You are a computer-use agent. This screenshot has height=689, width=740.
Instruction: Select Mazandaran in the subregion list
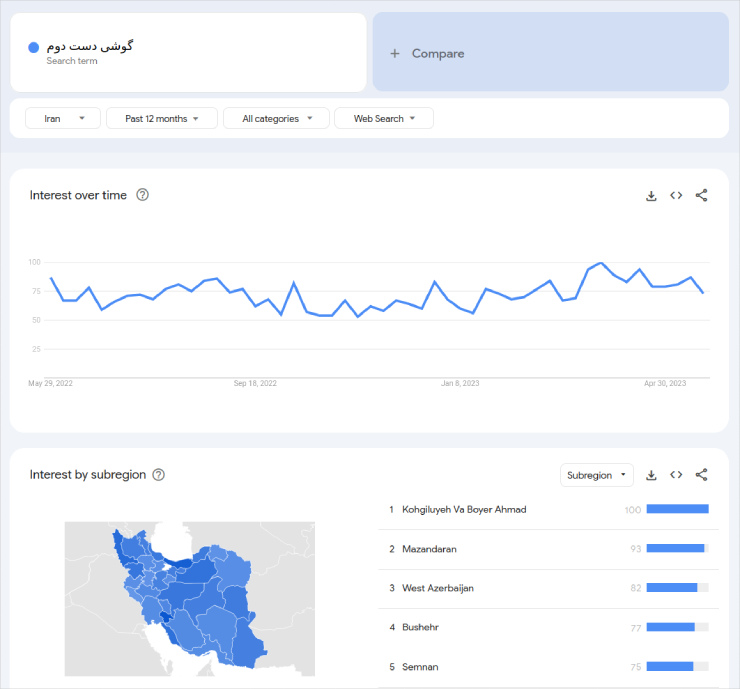tap(429, 549)
